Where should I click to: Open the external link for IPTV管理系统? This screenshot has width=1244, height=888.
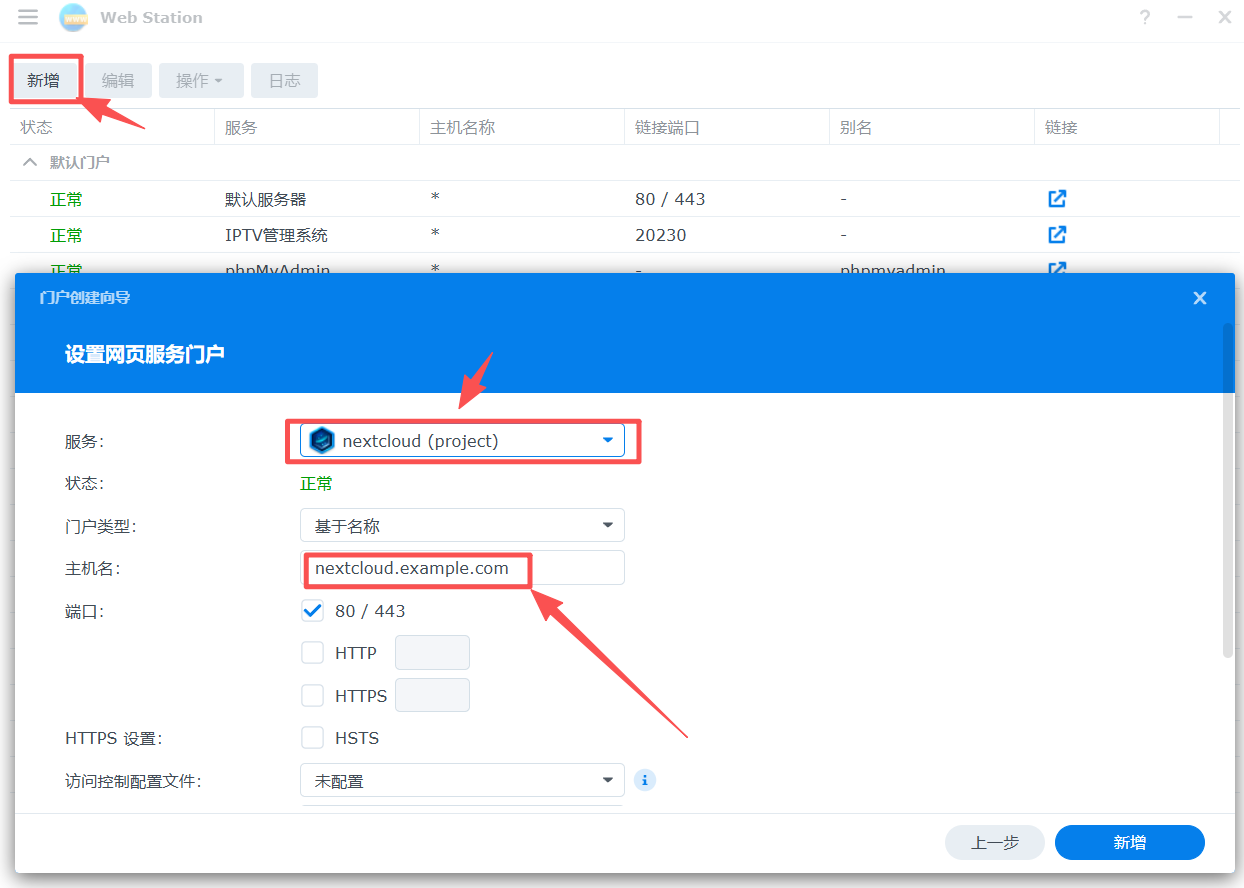1056,235
